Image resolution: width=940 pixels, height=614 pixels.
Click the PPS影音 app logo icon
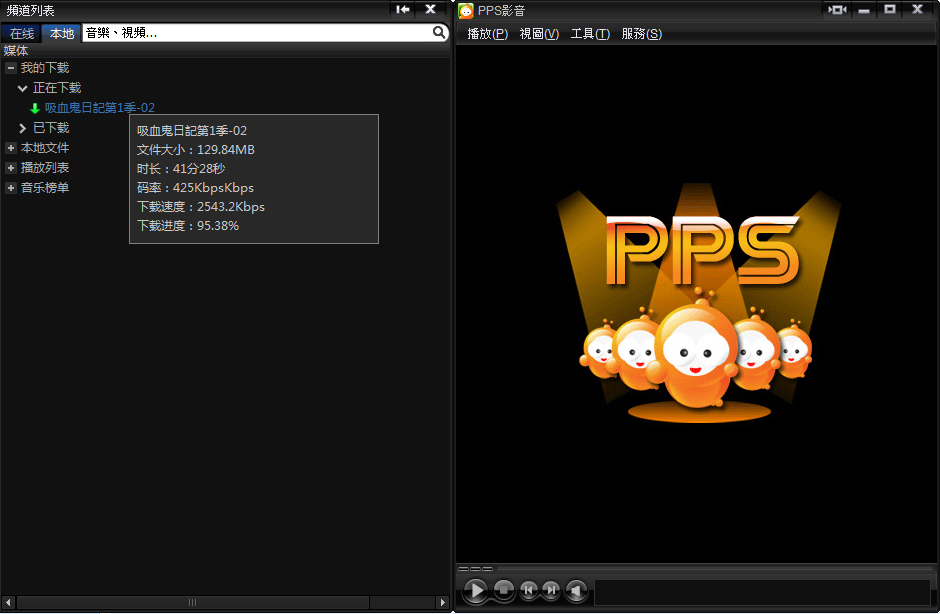click(x=466, y=11)
